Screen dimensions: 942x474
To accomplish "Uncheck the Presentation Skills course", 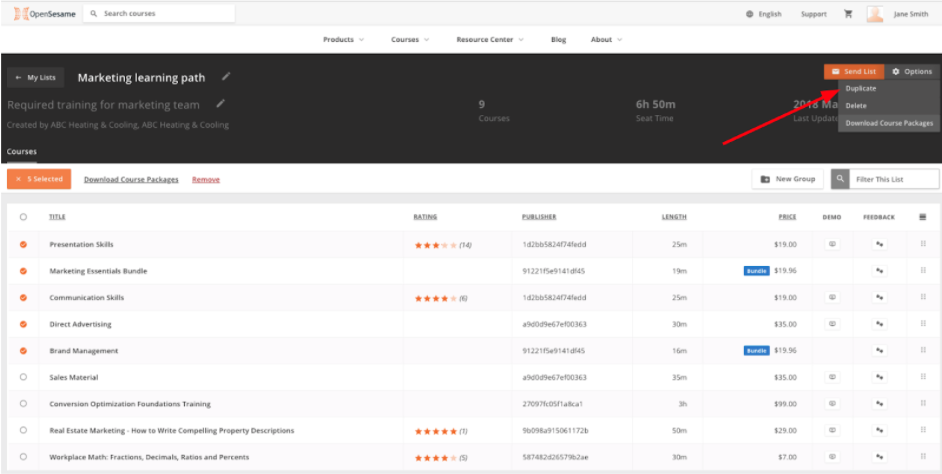I will (x=23, y=244).
